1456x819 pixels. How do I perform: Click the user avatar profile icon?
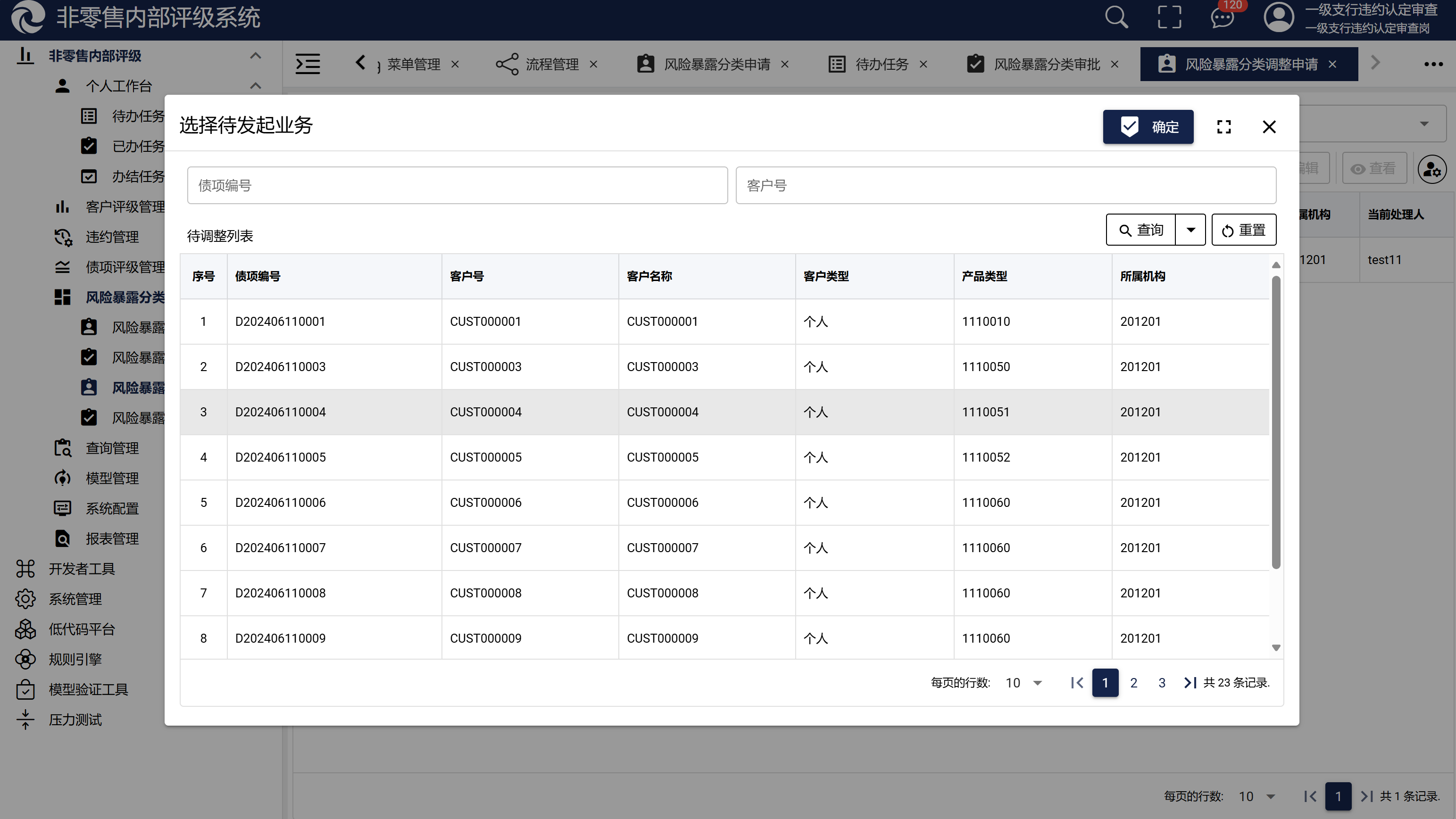click(x=1279, y=17)
